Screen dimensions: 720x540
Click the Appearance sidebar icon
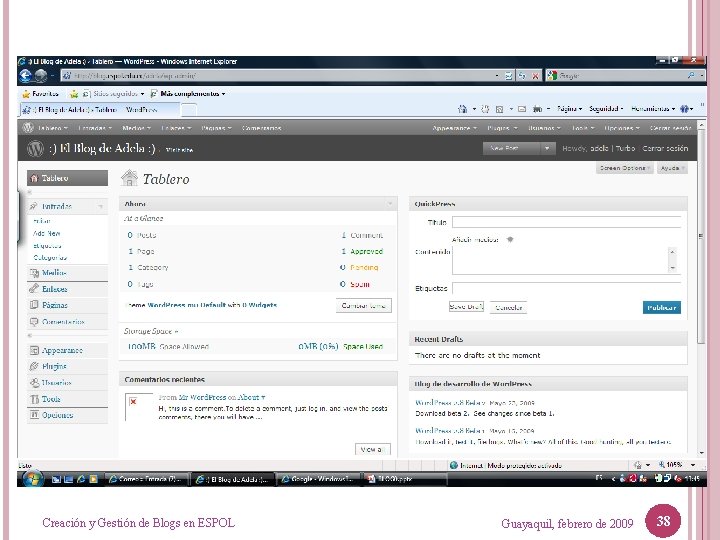point(34,350)
